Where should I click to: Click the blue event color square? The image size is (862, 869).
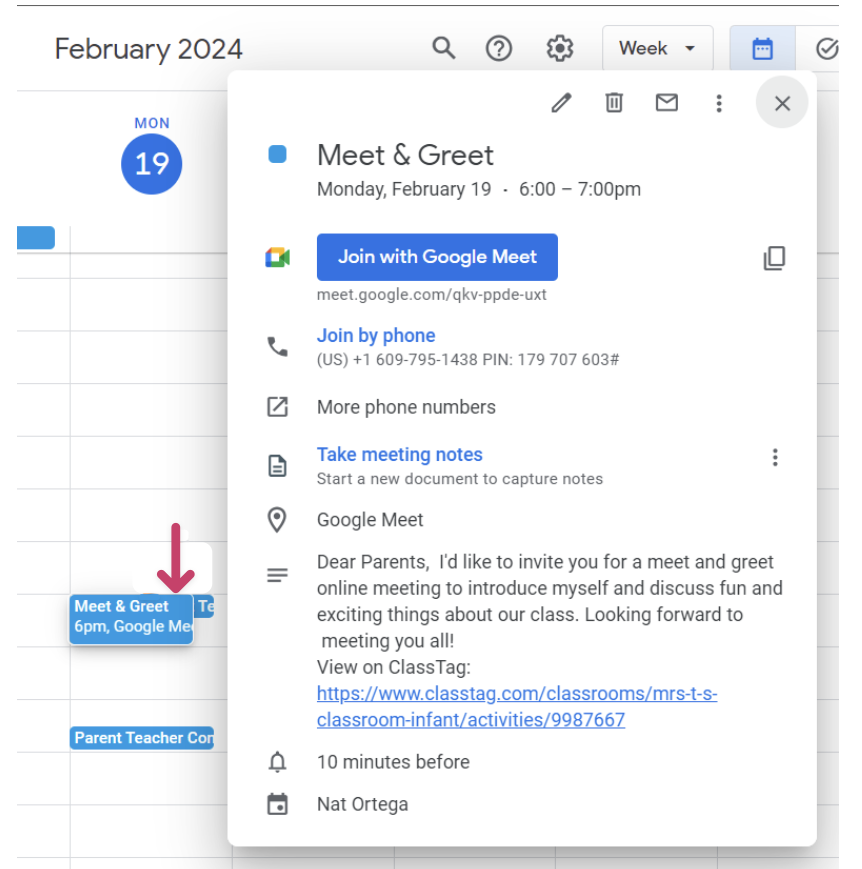point(277,154)
